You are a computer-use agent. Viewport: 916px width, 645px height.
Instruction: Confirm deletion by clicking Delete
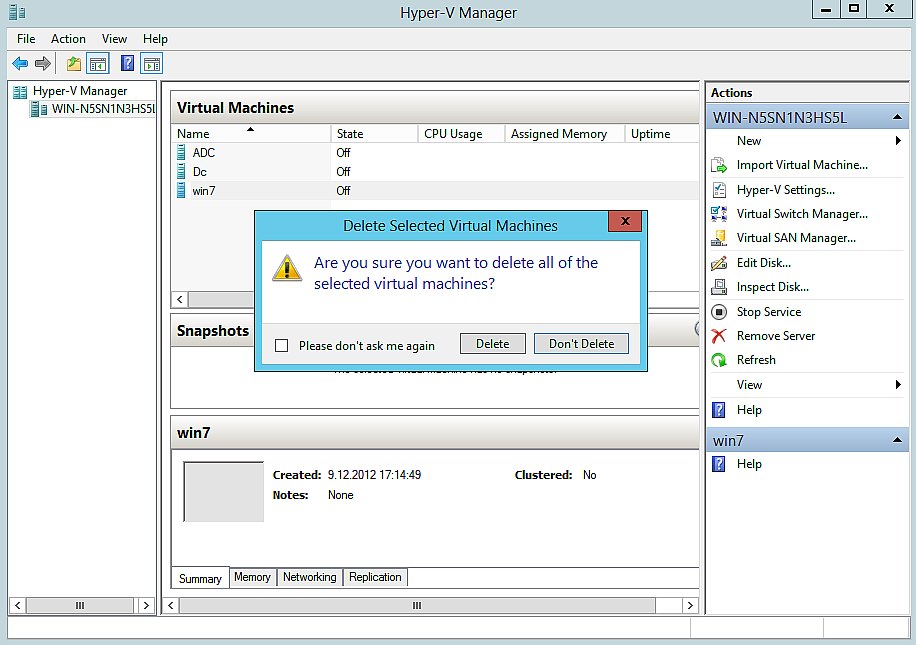point(492,343)
